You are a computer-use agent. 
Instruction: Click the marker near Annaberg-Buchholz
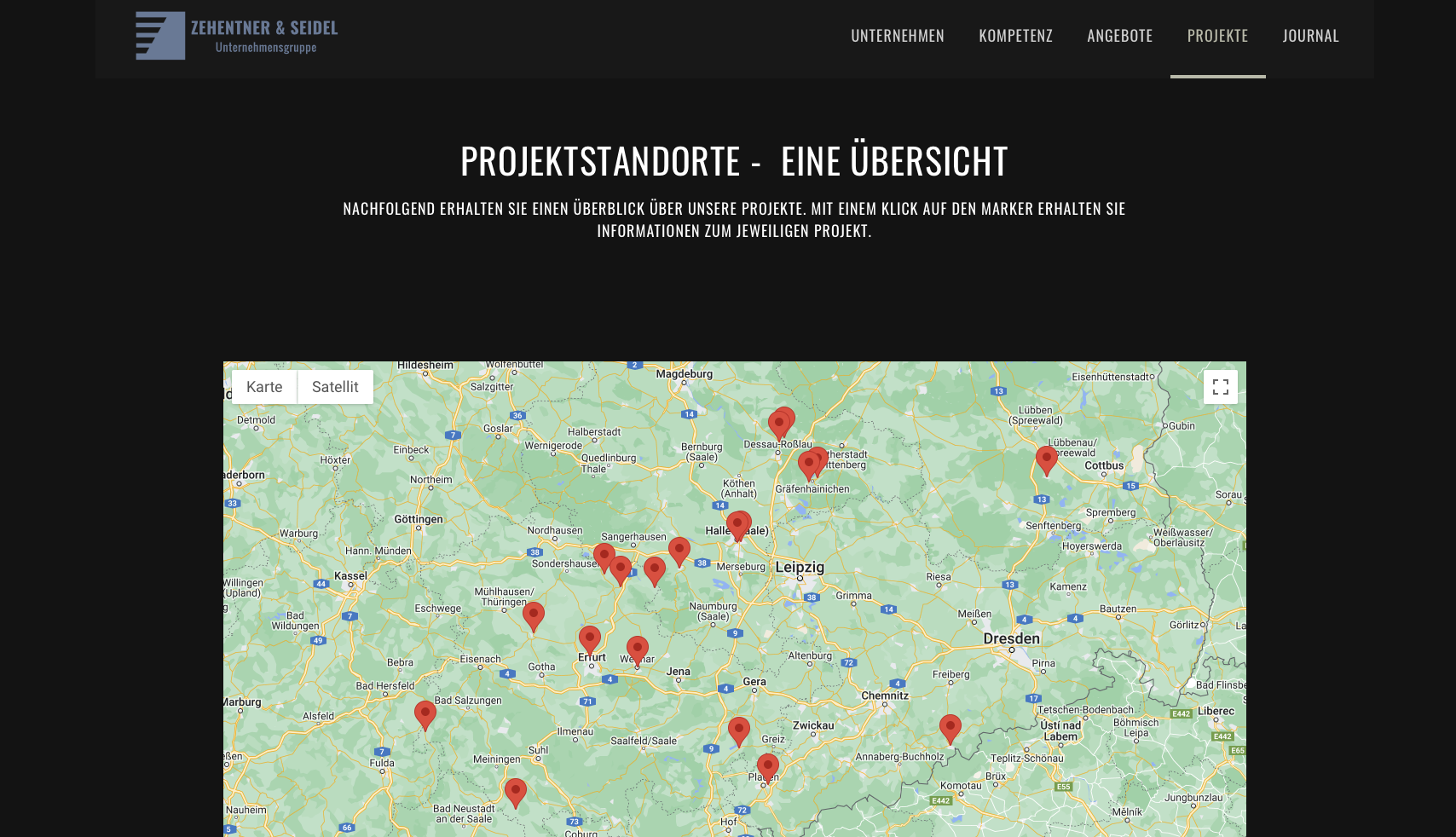click(x=950, y=727)
